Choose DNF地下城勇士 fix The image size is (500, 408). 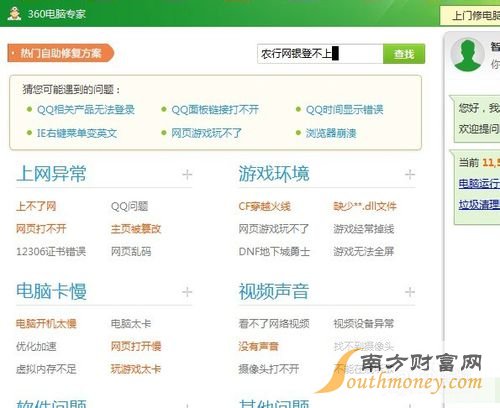[274, 251]
